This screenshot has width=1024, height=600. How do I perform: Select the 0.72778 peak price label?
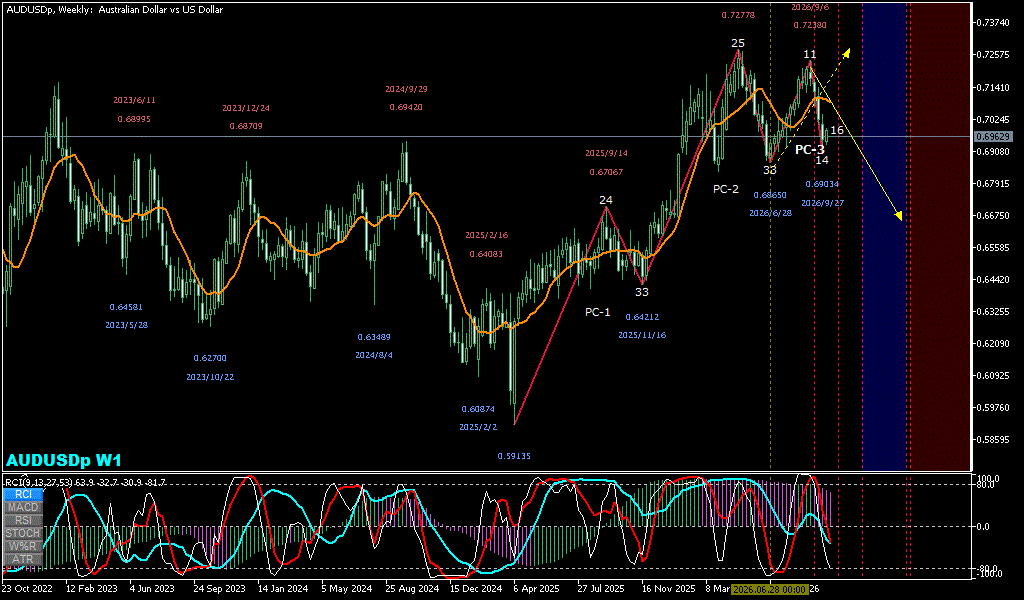click(x=738, y=14)
